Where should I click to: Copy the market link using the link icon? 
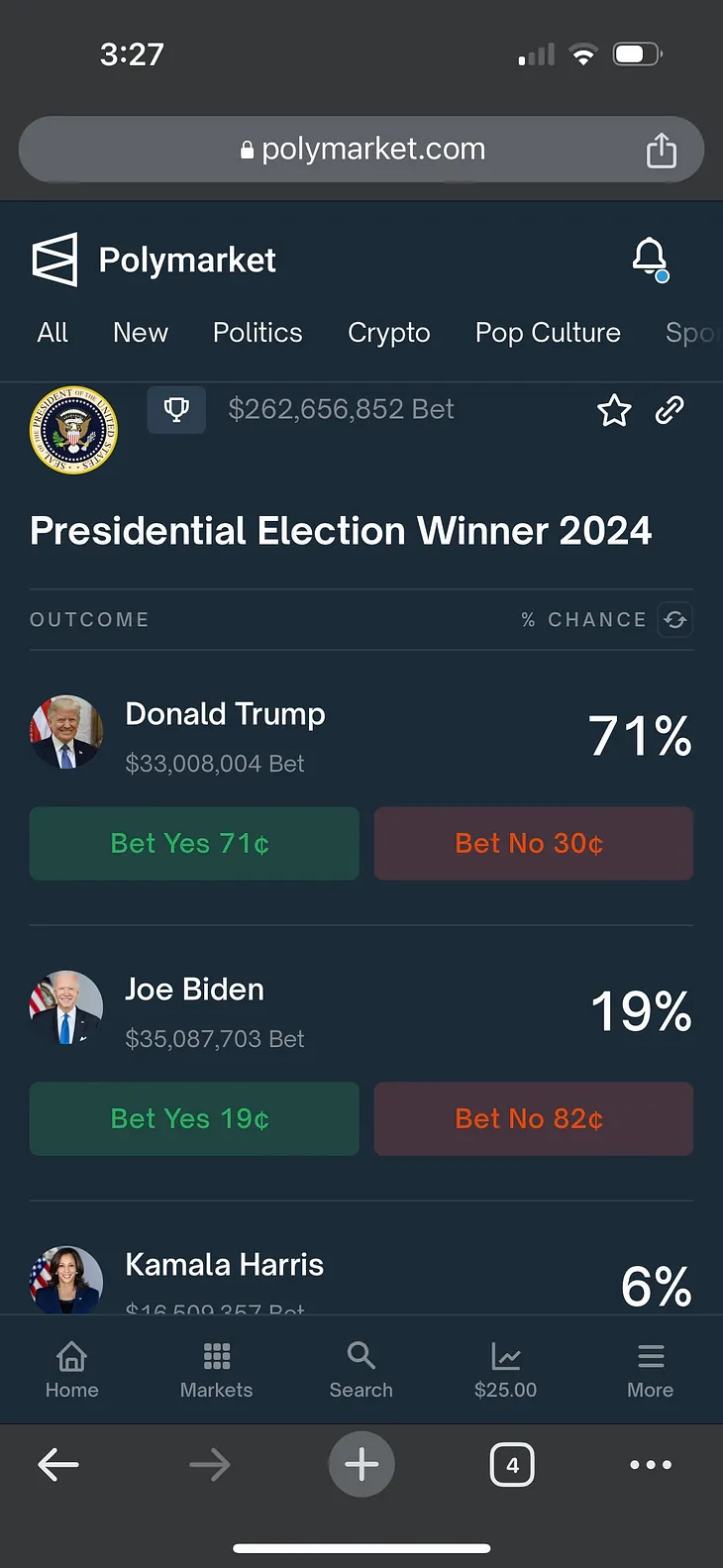(670, 409)
